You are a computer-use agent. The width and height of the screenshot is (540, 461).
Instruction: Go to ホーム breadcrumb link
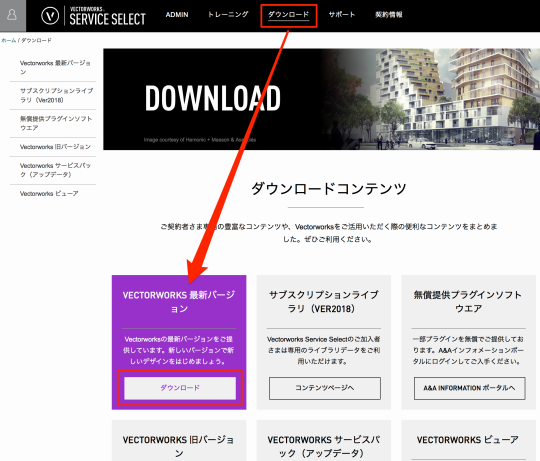tap(9, 40)
